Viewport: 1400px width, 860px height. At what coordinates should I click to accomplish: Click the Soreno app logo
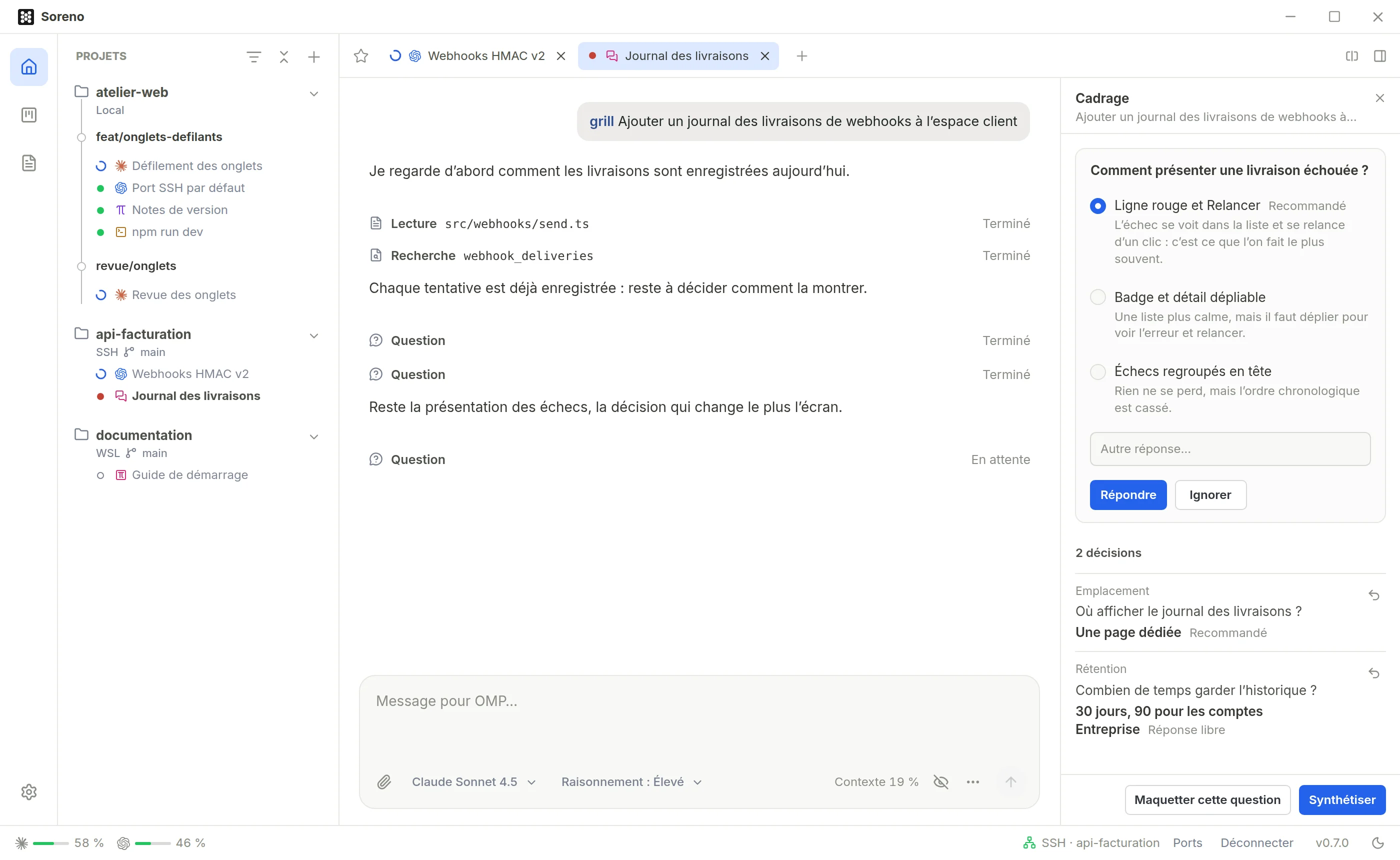tap(25, 16)
